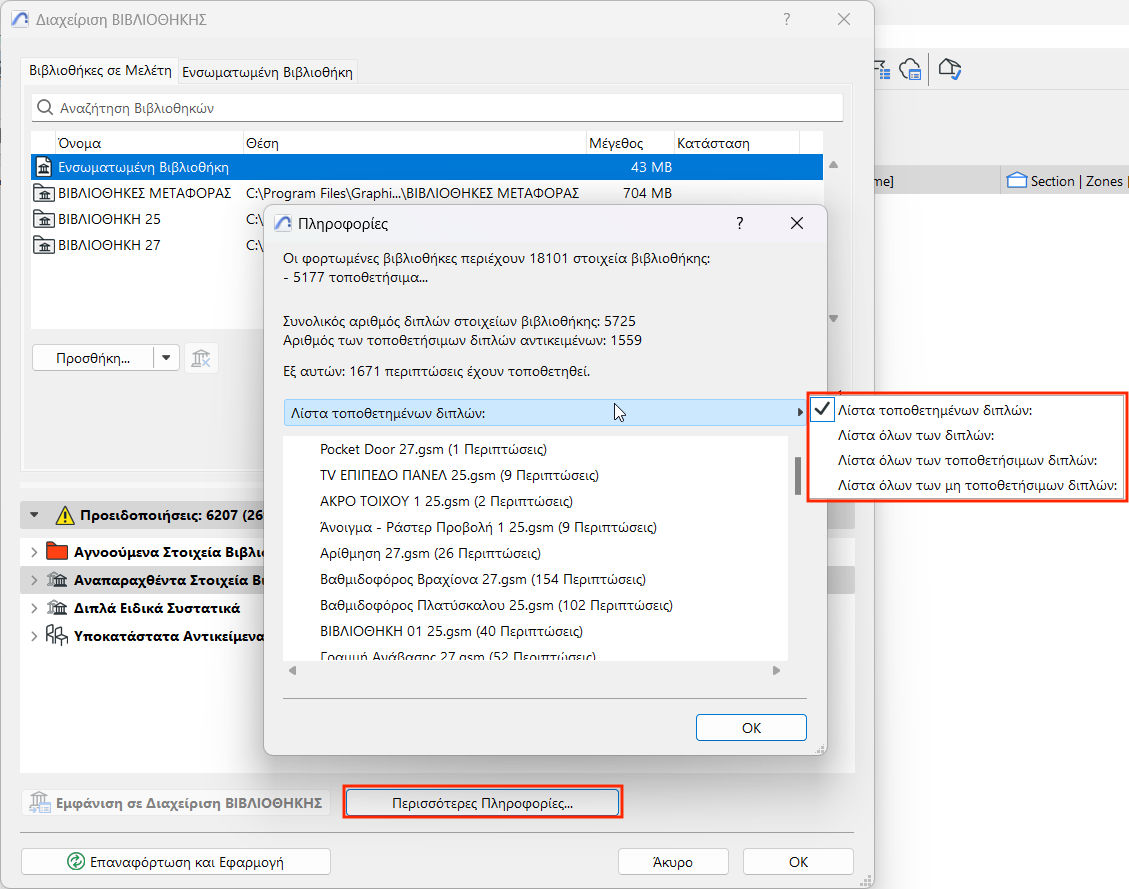Click the duplicates list vertical scrollbar thumb
Image resolution: width=1129 pixels, height=889 pixels.
798,476
